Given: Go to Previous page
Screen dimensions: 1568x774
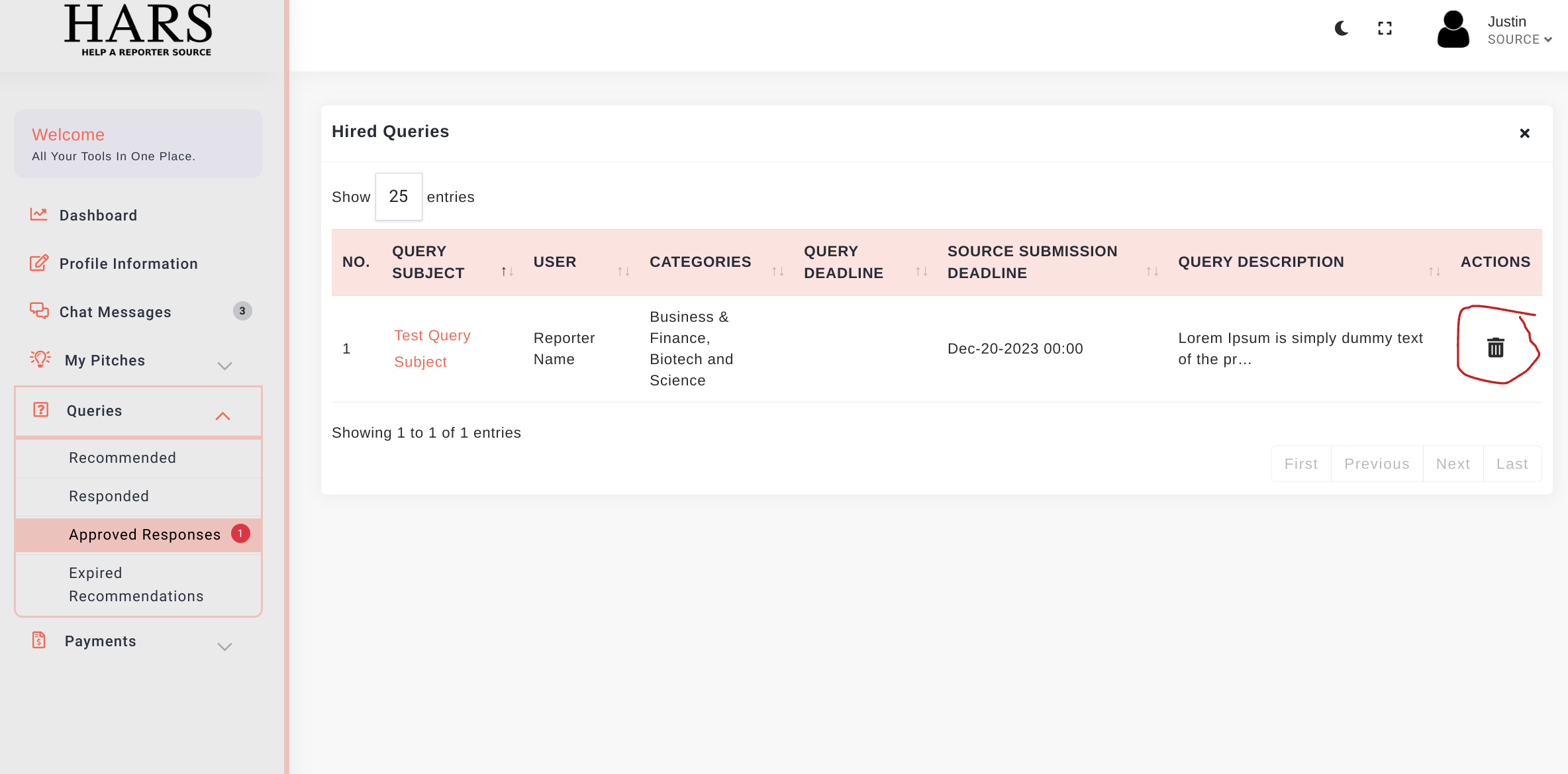Looking at the screenshot, I should pyautogui.click(x=1377, y=464).
